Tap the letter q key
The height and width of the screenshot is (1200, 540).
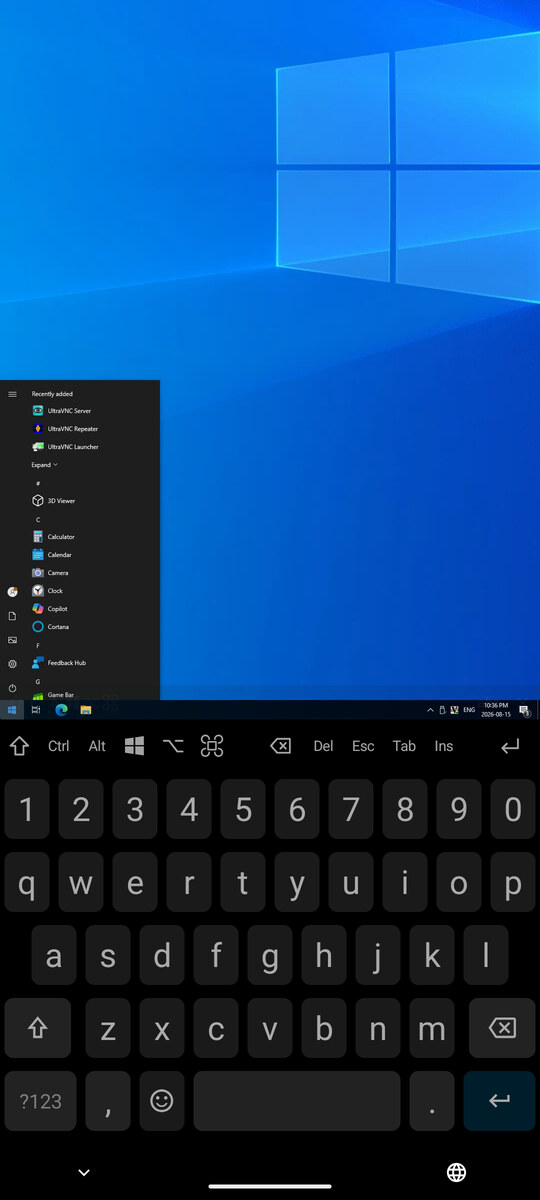[27, 883]
